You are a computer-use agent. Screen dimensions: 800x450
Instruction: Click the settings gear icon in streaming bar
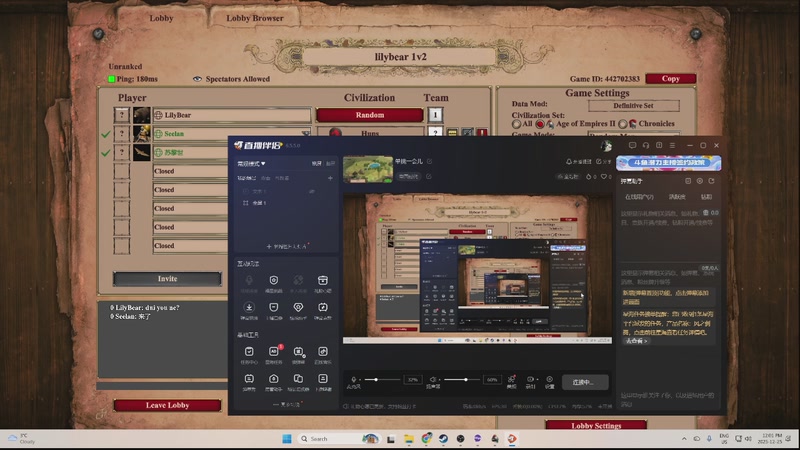click(549, 380)
